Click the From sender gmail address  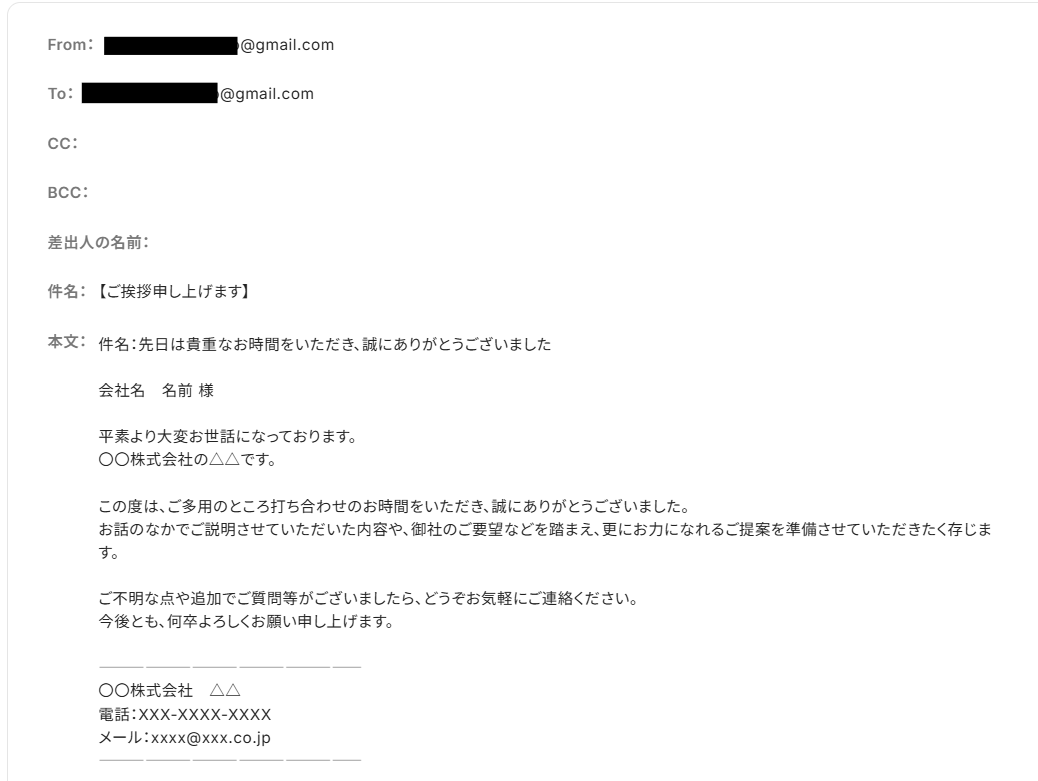(x=219, y=45)
